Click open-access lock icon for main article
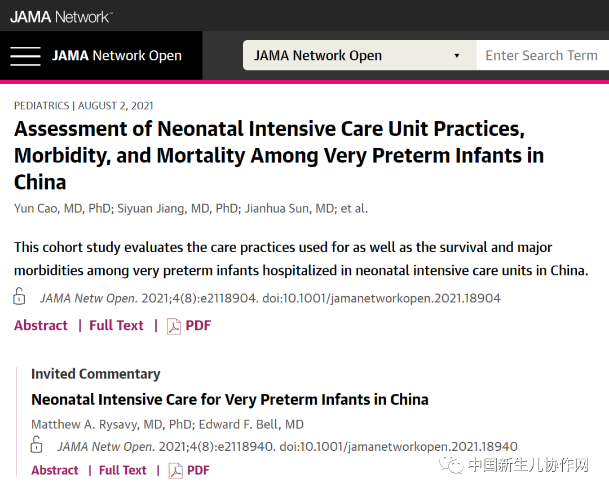609x492 pixels. point(19,296)
